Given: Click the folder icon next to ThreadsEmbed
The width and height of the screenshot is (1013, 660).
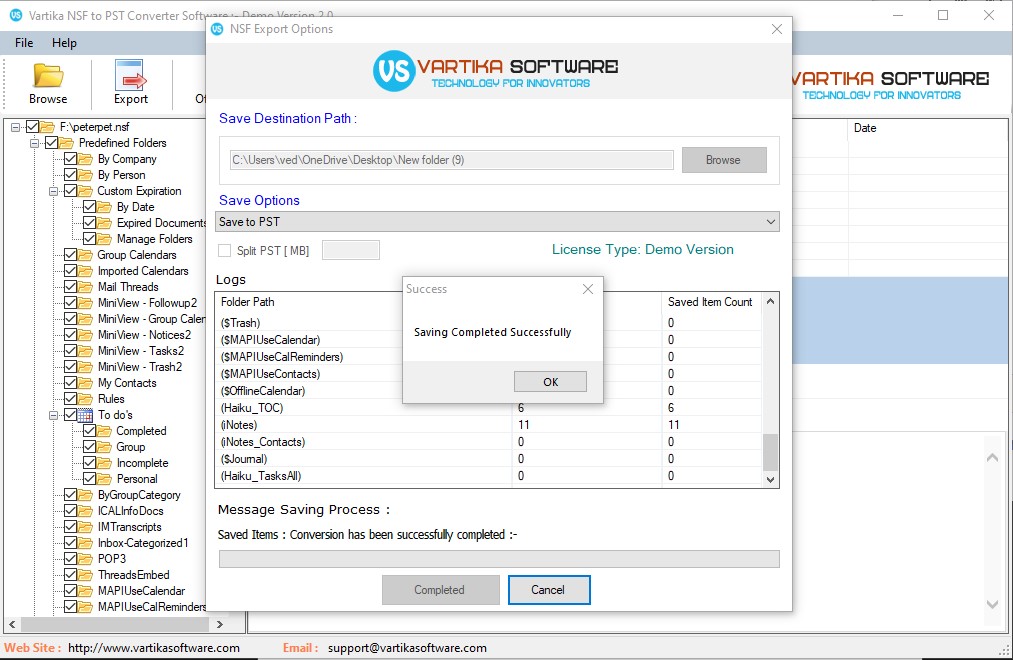Looking at the screenshot, I should click(85, 575).
